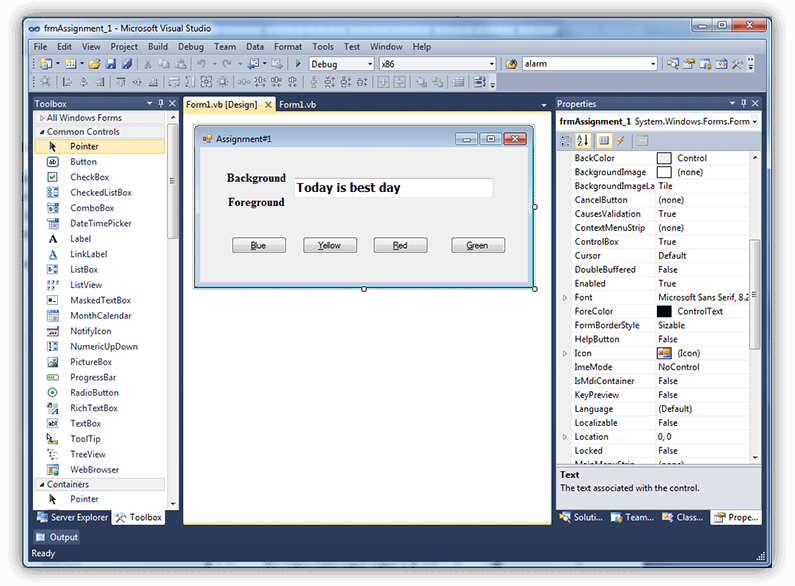Click the Blue button on the form
This screenshot has height=586, width=795.
coord(259,245)
